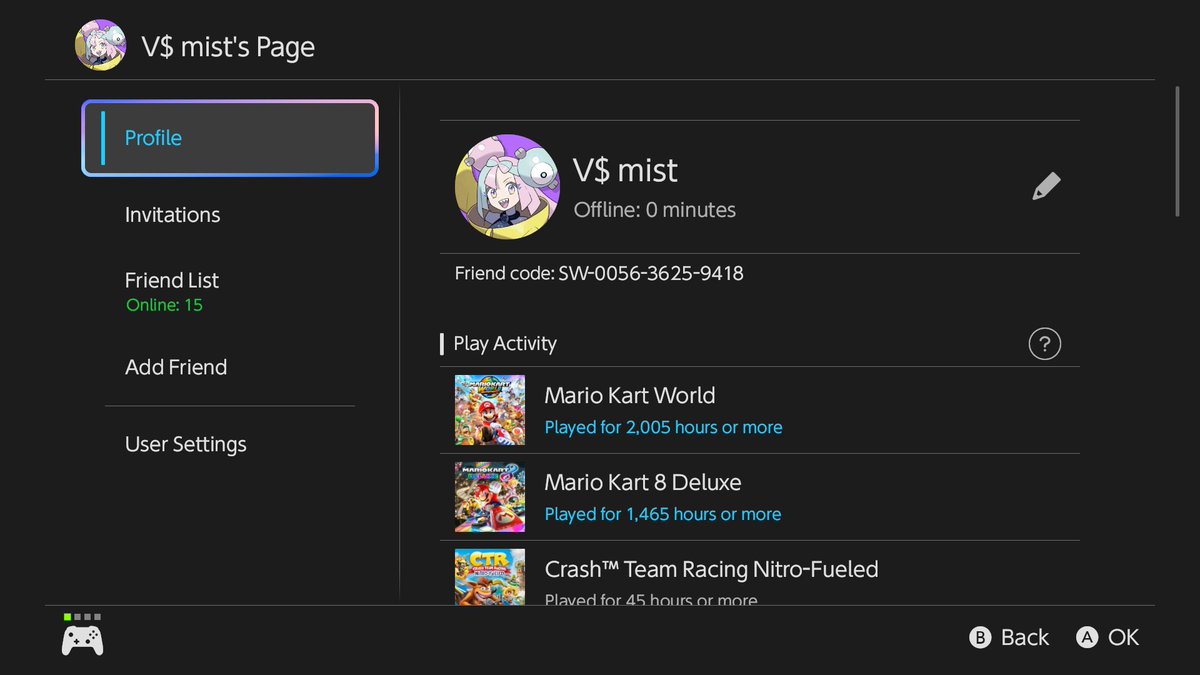Click 'Played for 2,005 hours or more'
Screen dimensions: 1200x675
[x=663, y=427]
